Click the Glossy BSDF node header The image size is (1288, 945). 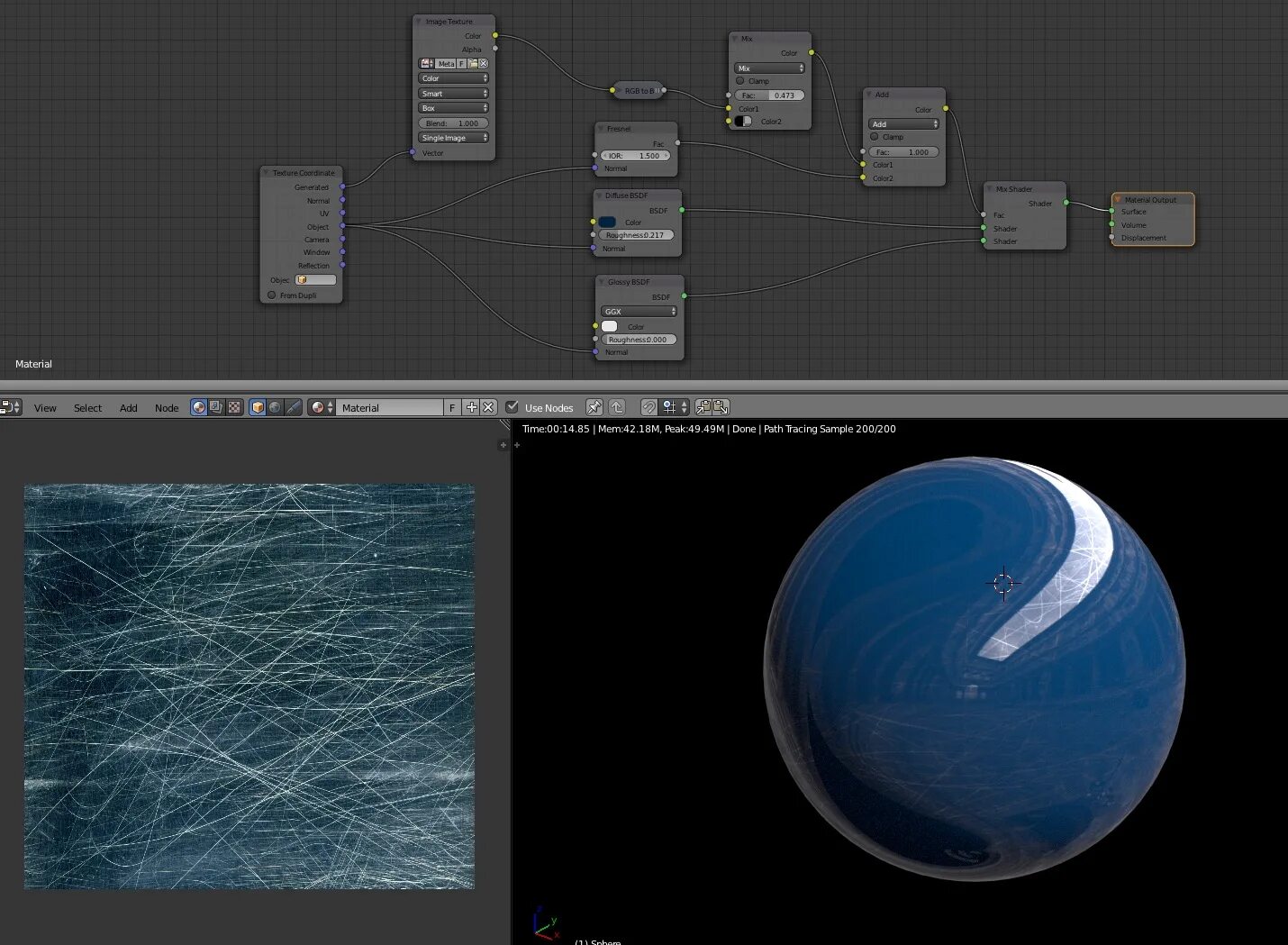click(639, 282)
